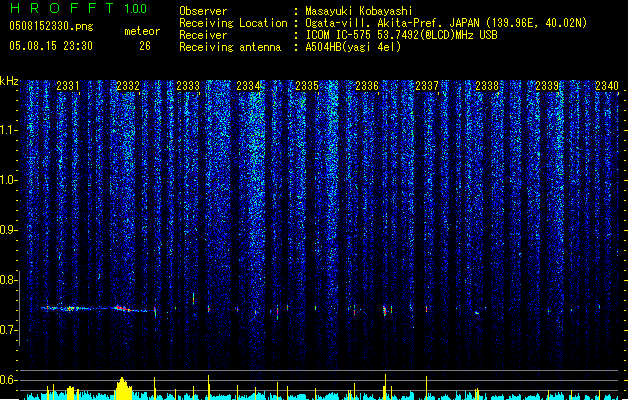Click the 1.0 frequency axis label
629x400 pixels.
(x=9, y=180)
